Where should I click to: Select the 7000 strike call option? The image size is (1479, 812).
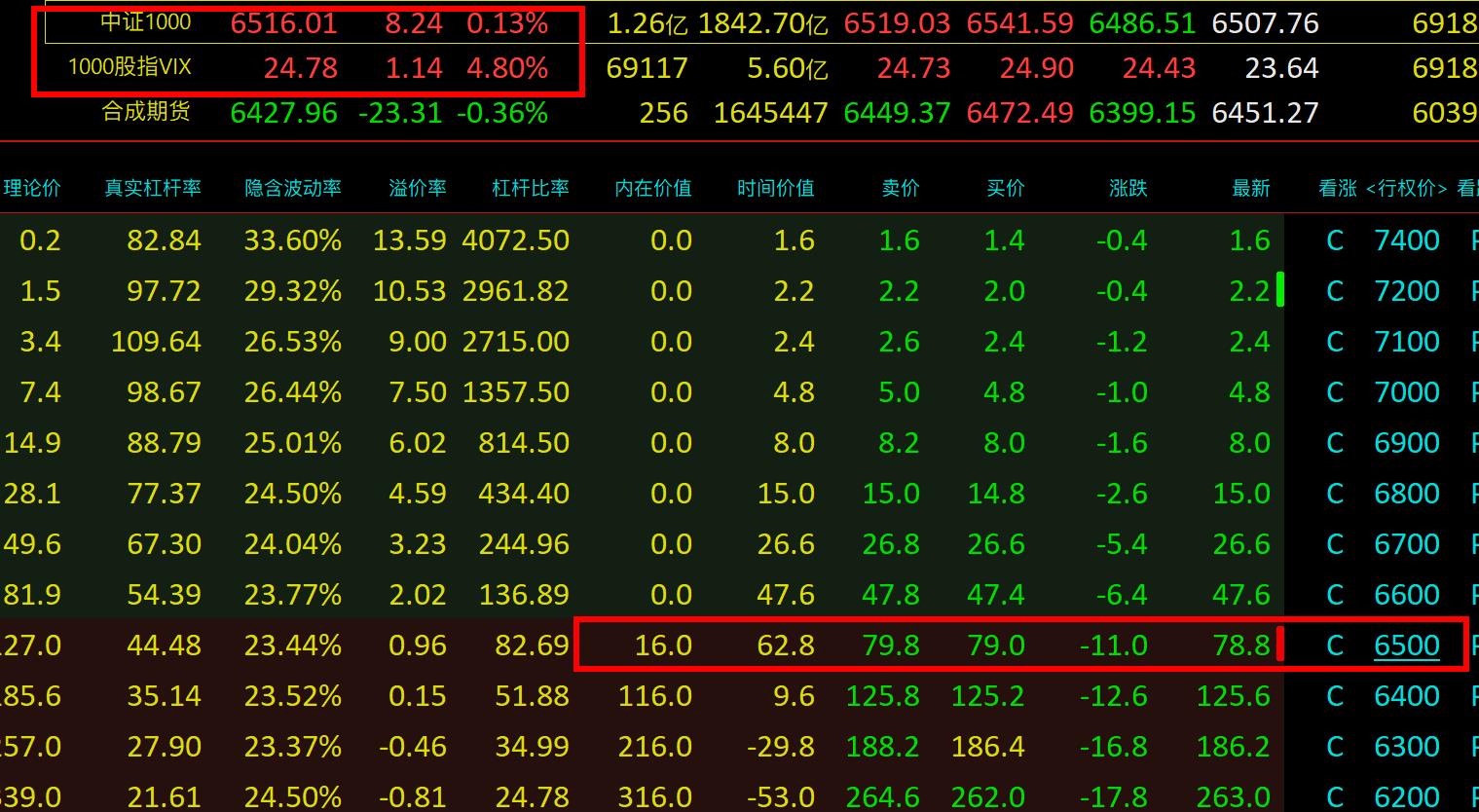coord(1335,392)
